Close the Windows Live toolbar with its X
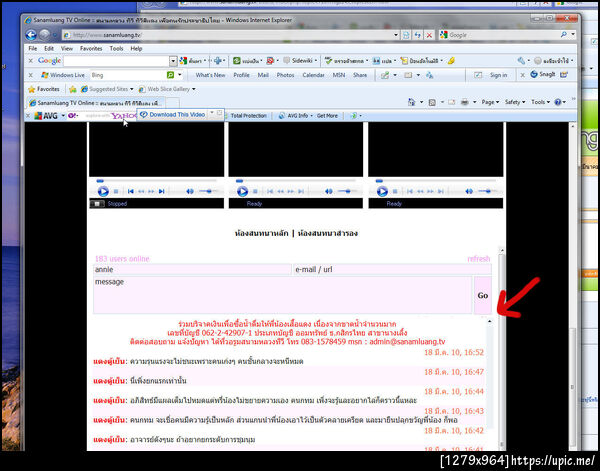Screen dimensions: 600x471 [31, 75]
